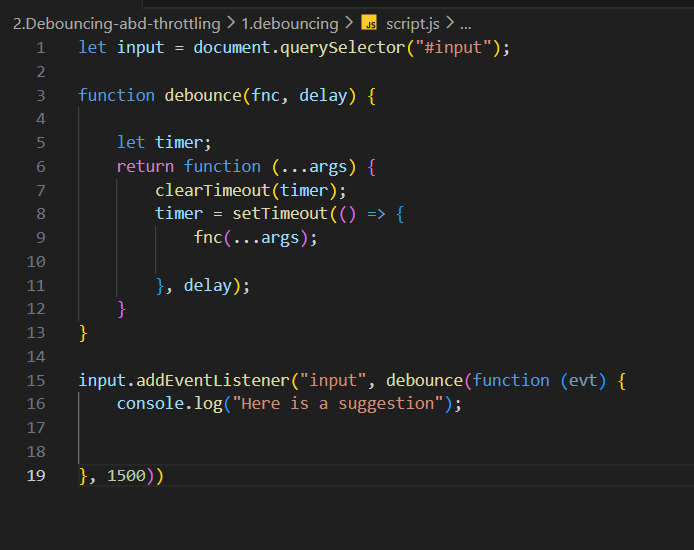694x550 pixels.
Task: Click line number 19 in gutter
Action: click(x=36, y=475)
